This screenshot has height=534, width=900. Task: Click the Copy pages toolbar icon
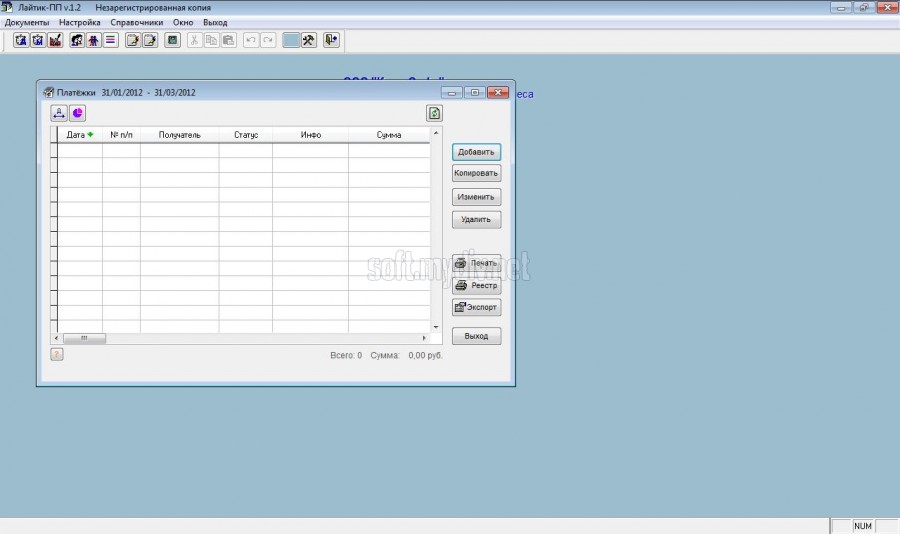(211, 40)
